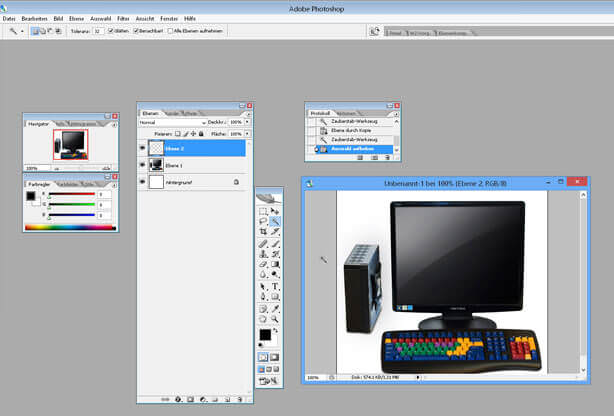The width and height of the screenshot is (614, 416).
Task: Select the Magic Wand tool in toolbox
Action: [x=275, y=221]
